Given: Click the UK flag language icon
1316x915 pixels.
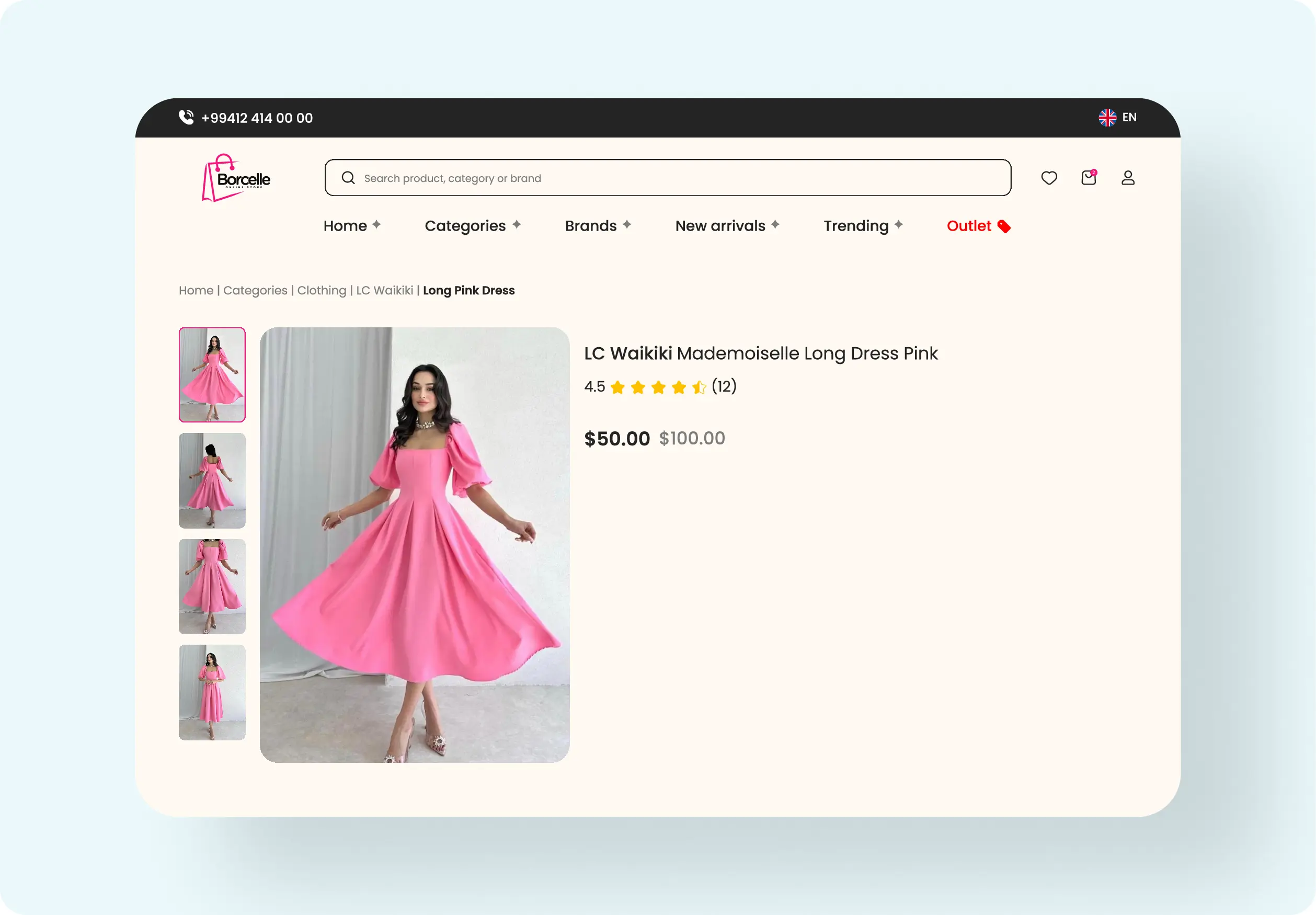Looking at the screenshot, I should (x=1107, y=118).
